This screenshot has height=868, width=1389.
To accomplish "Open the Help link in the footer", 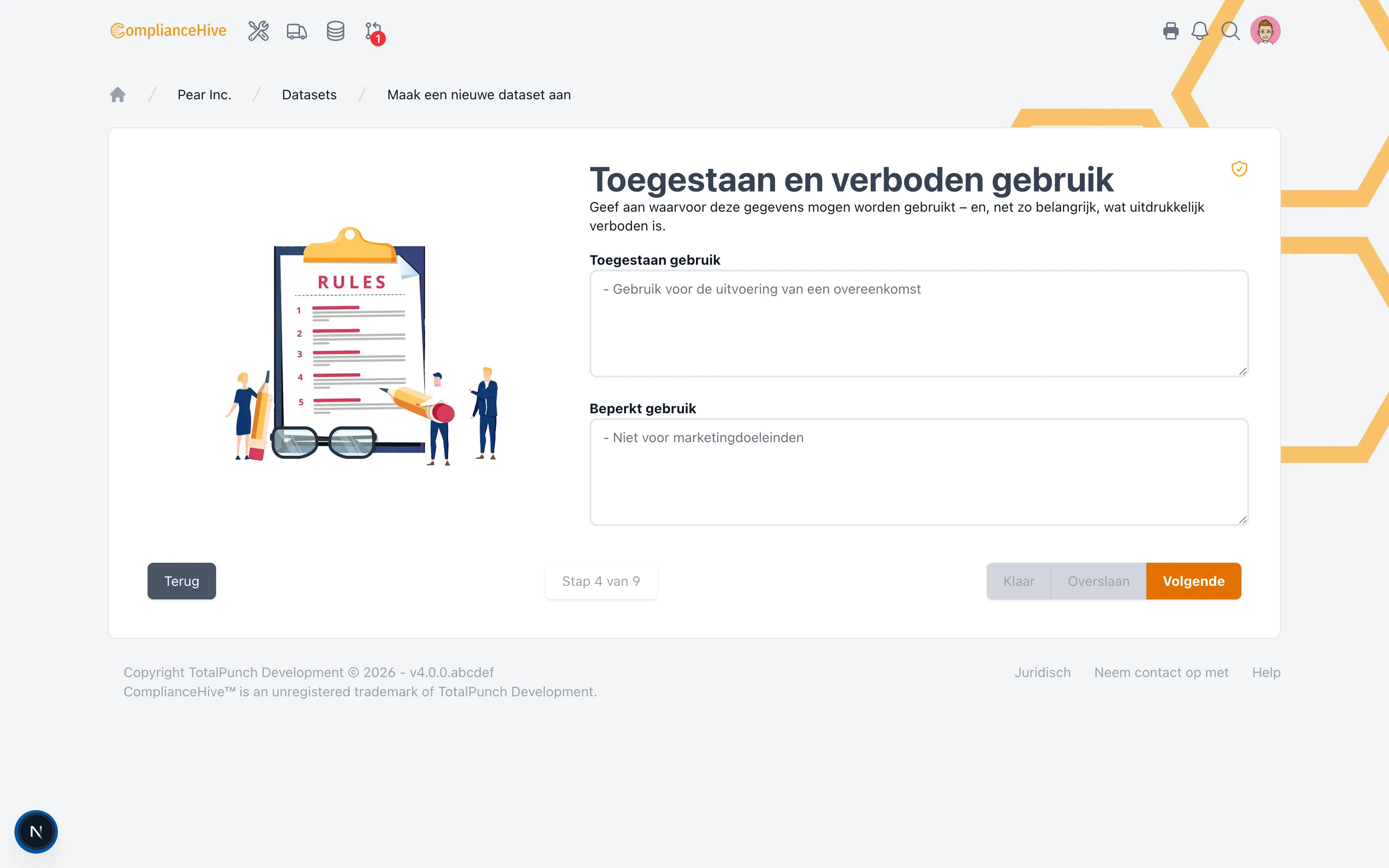I will tap(1266, 672).
